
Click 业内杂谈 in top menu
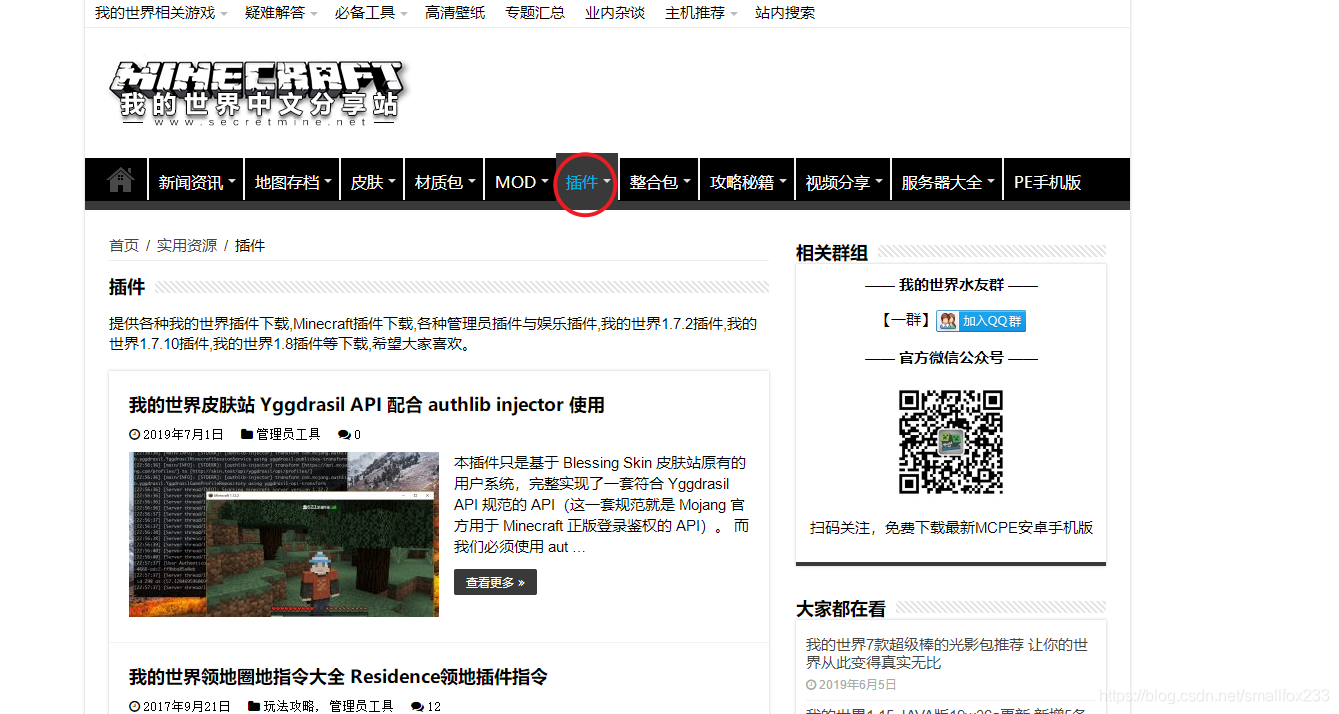[615, 13]
